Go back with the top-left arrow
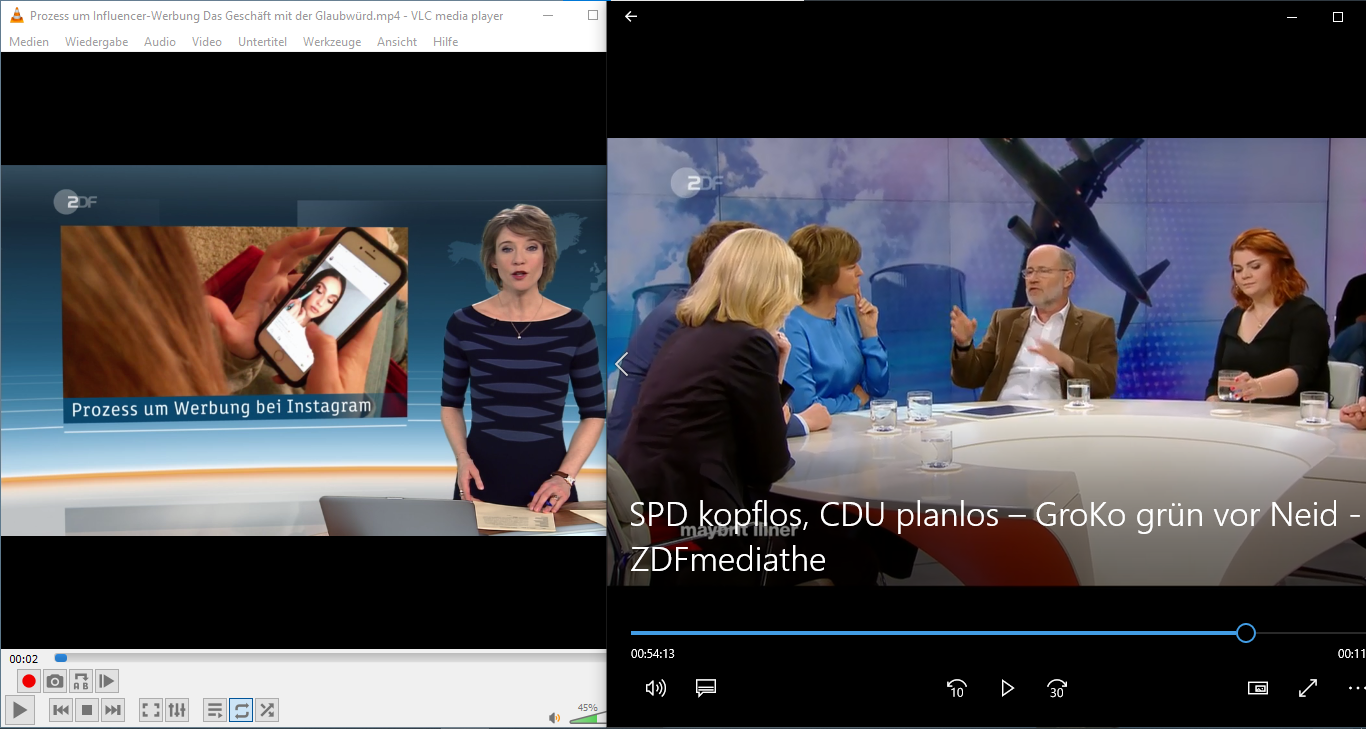The height and width of the screenshot is (729, 1366). (631, 17)
